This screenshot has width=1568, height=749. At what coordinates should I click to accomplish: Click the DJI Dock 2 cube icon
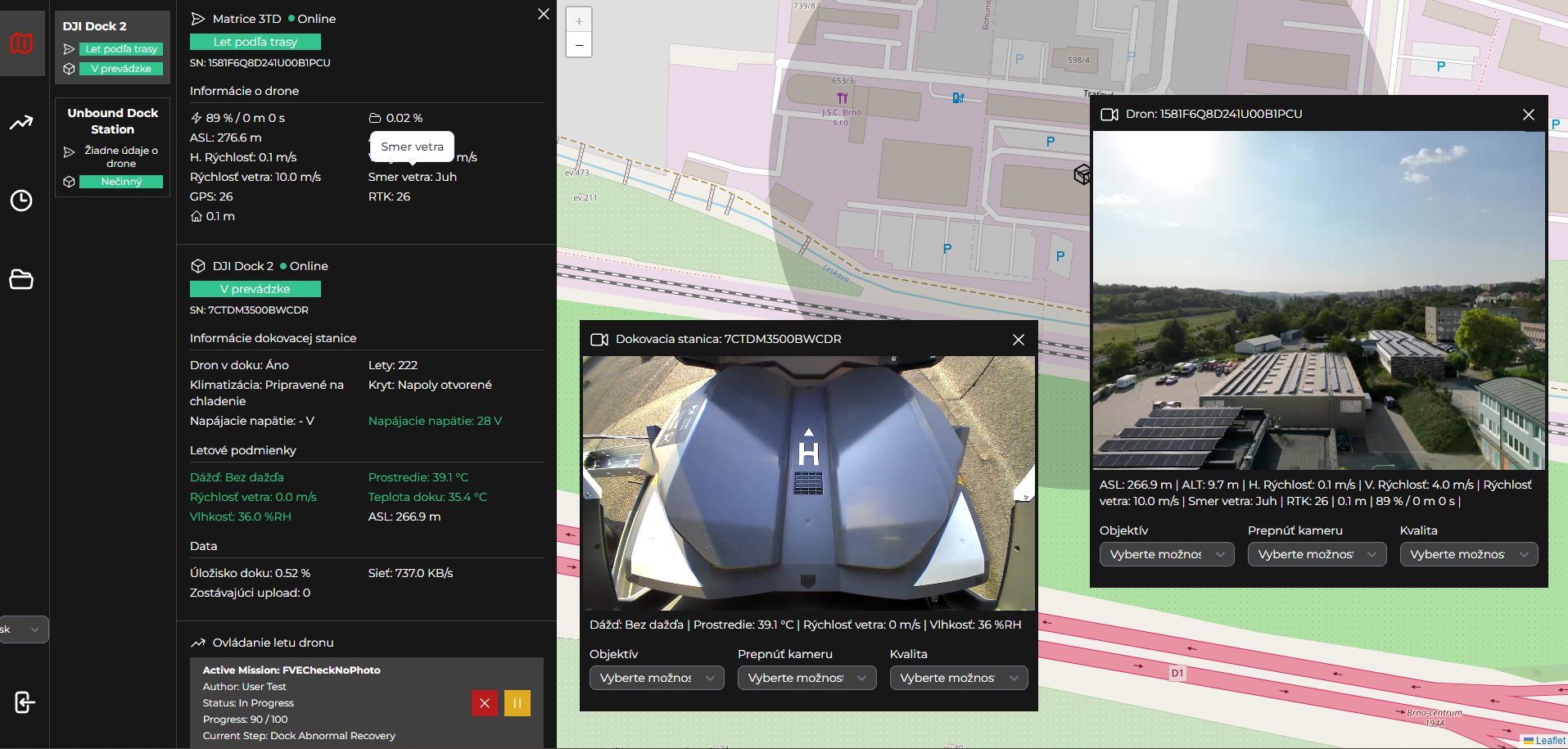pos(198,266)
